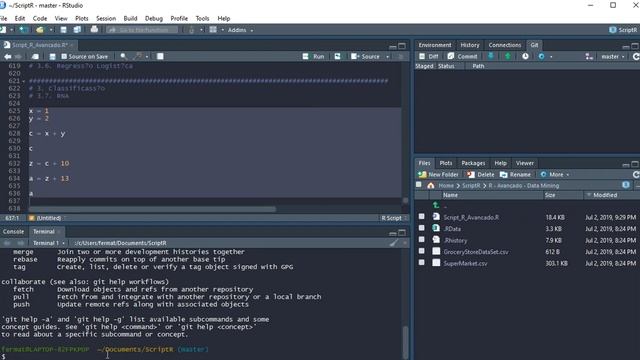This screenshot has height=360, width=640.
Task: Click the code tools wand icon
Action: click(x=139, y=56)
